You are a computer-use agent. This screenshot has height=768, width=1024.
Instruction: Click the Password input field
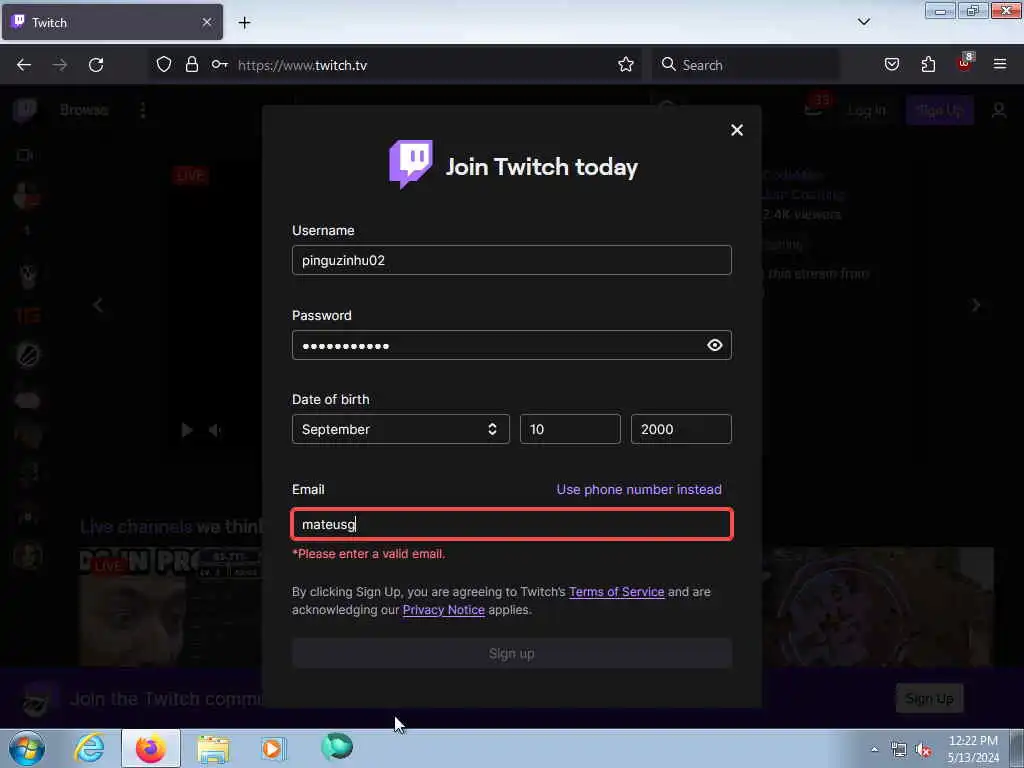(x=511, y=345)
